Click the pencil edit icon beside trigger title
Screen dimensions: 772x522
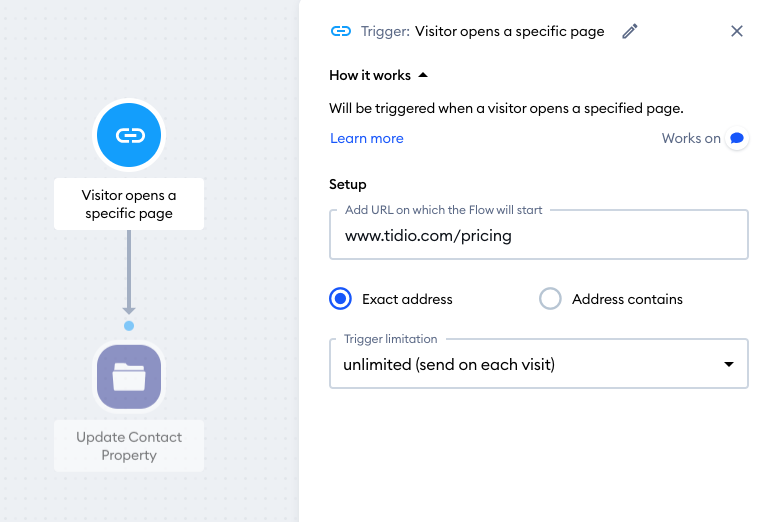coord(629,31)
